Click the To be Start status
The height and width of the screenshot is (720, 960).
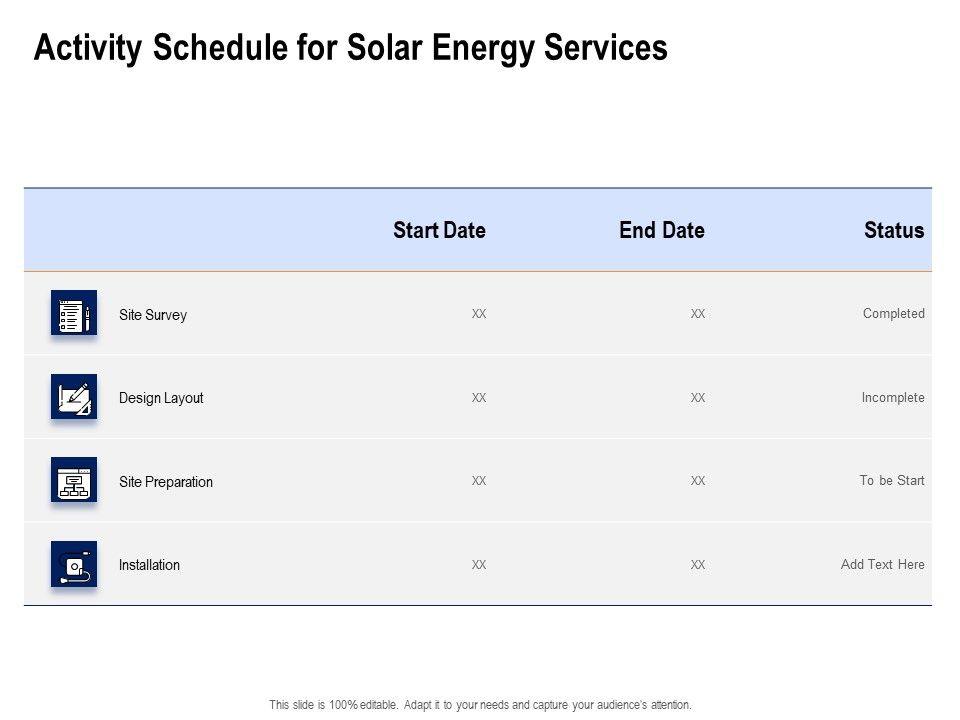coord(892,481)
